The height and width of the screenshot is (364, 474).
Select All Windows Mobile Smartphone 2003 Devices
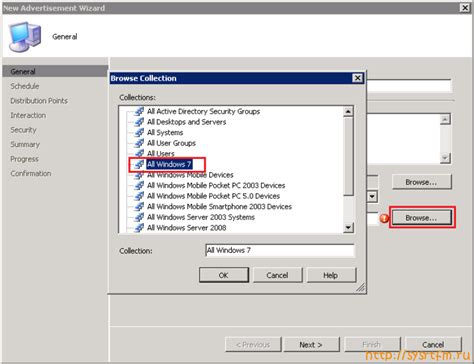coord(219,207)
